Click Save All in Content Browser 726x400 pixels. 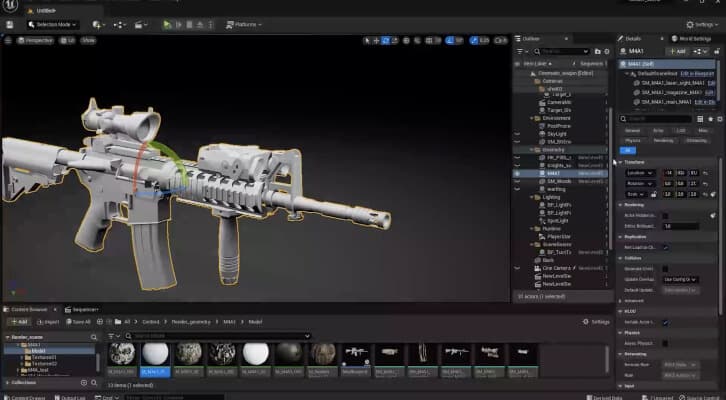click(78, 322)
